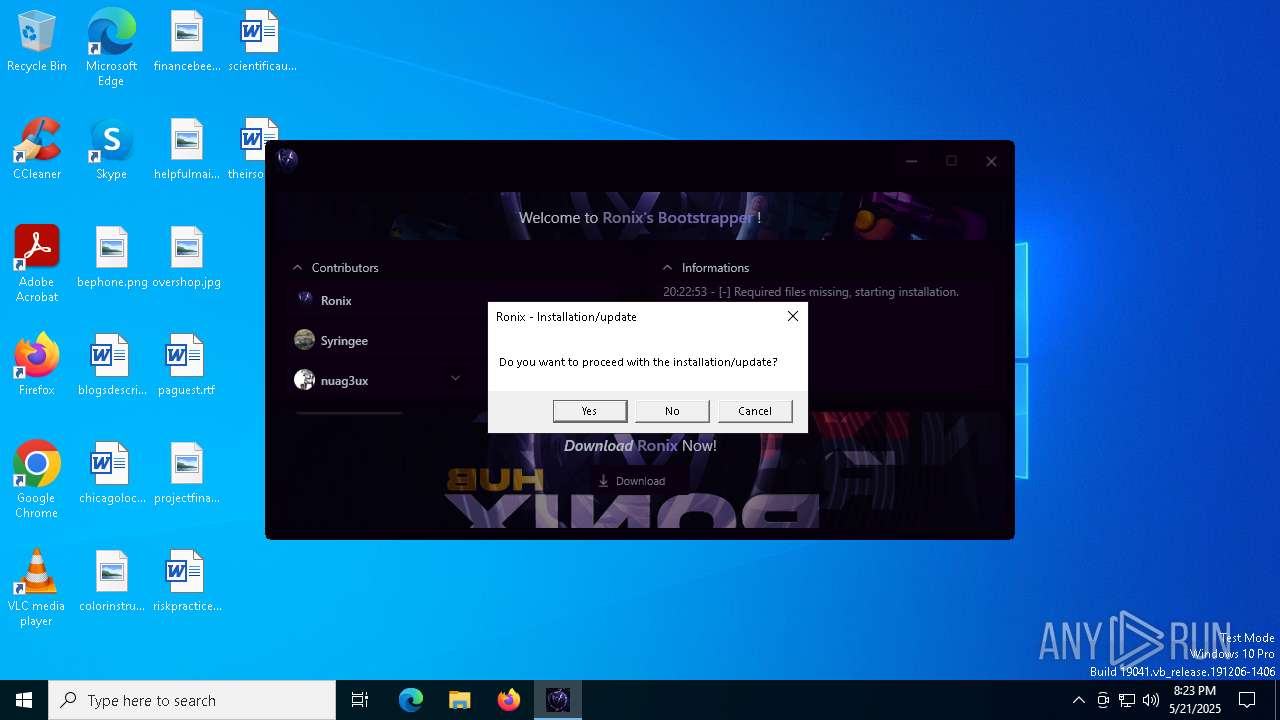Select the Syringee contributor avatar
This screenshot has width=1280, height=720.
tap(305, 340)
